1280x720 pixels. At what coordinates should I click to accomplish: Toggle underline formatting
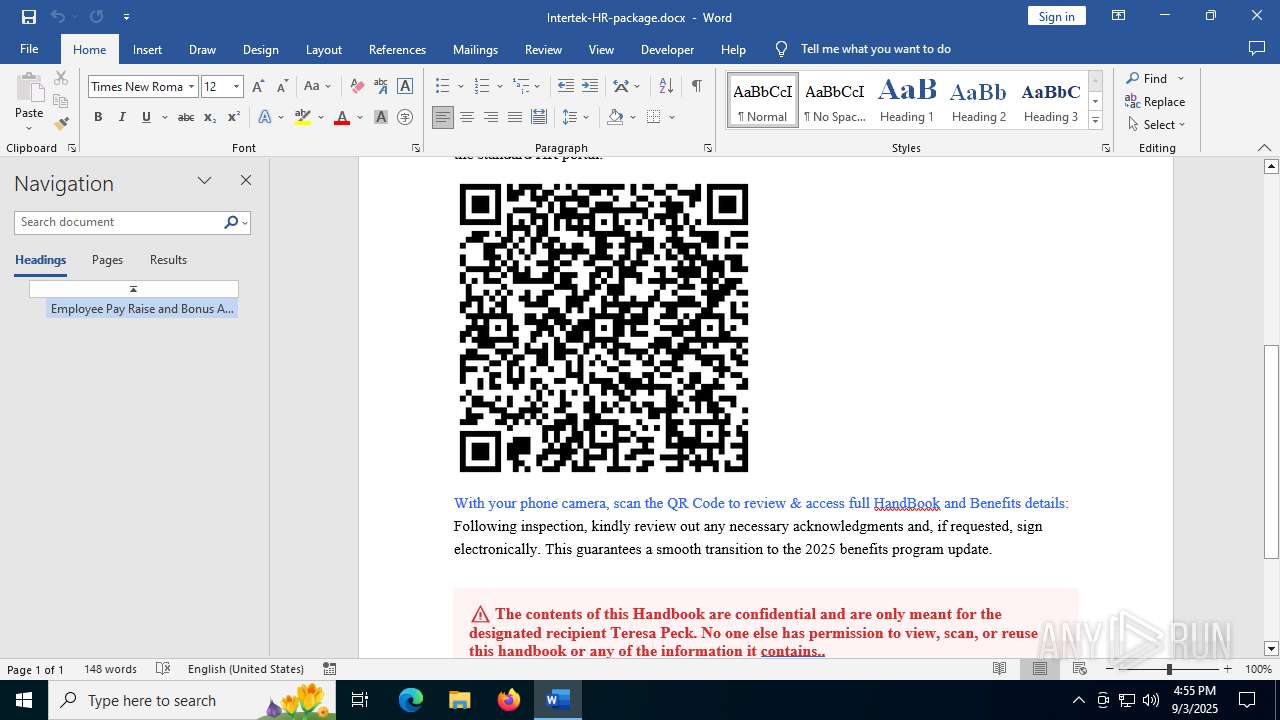point(146,117)
